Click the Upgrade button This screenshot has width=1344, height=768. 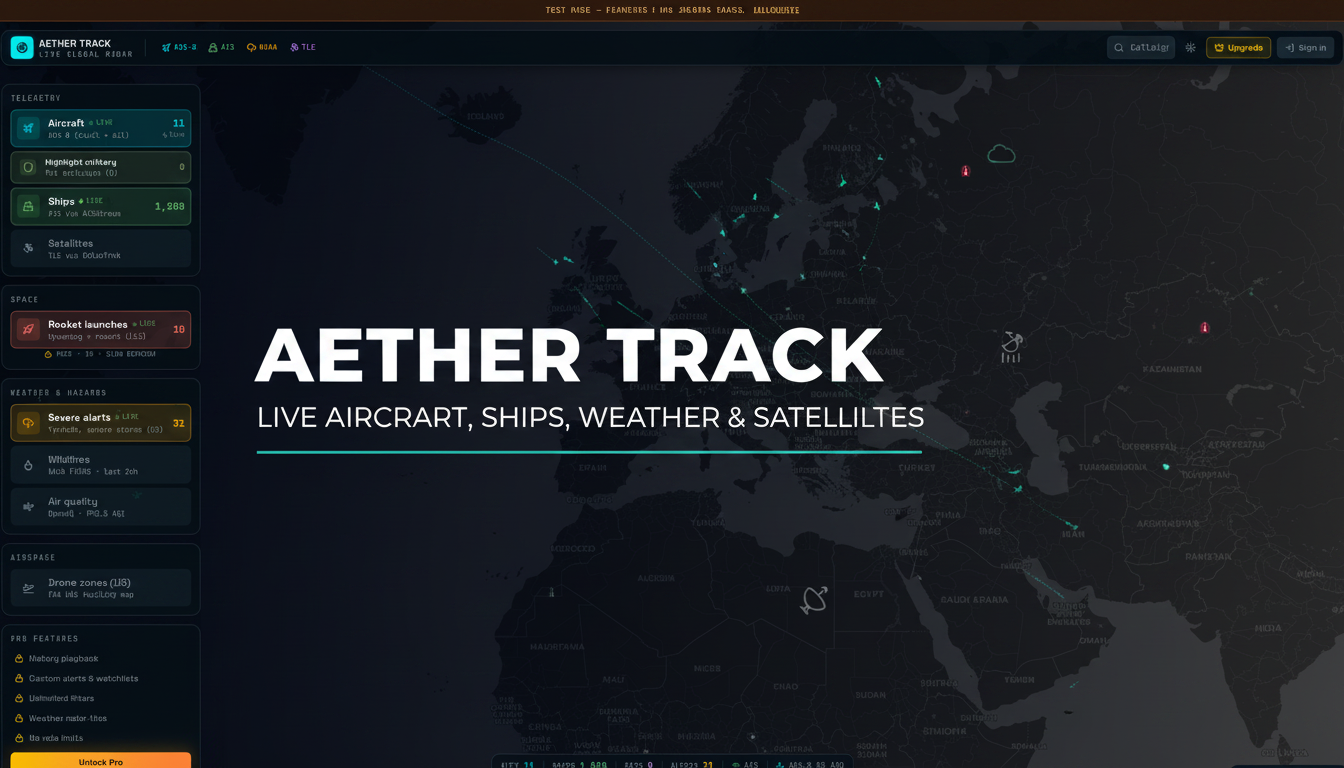coord(1239,48)
